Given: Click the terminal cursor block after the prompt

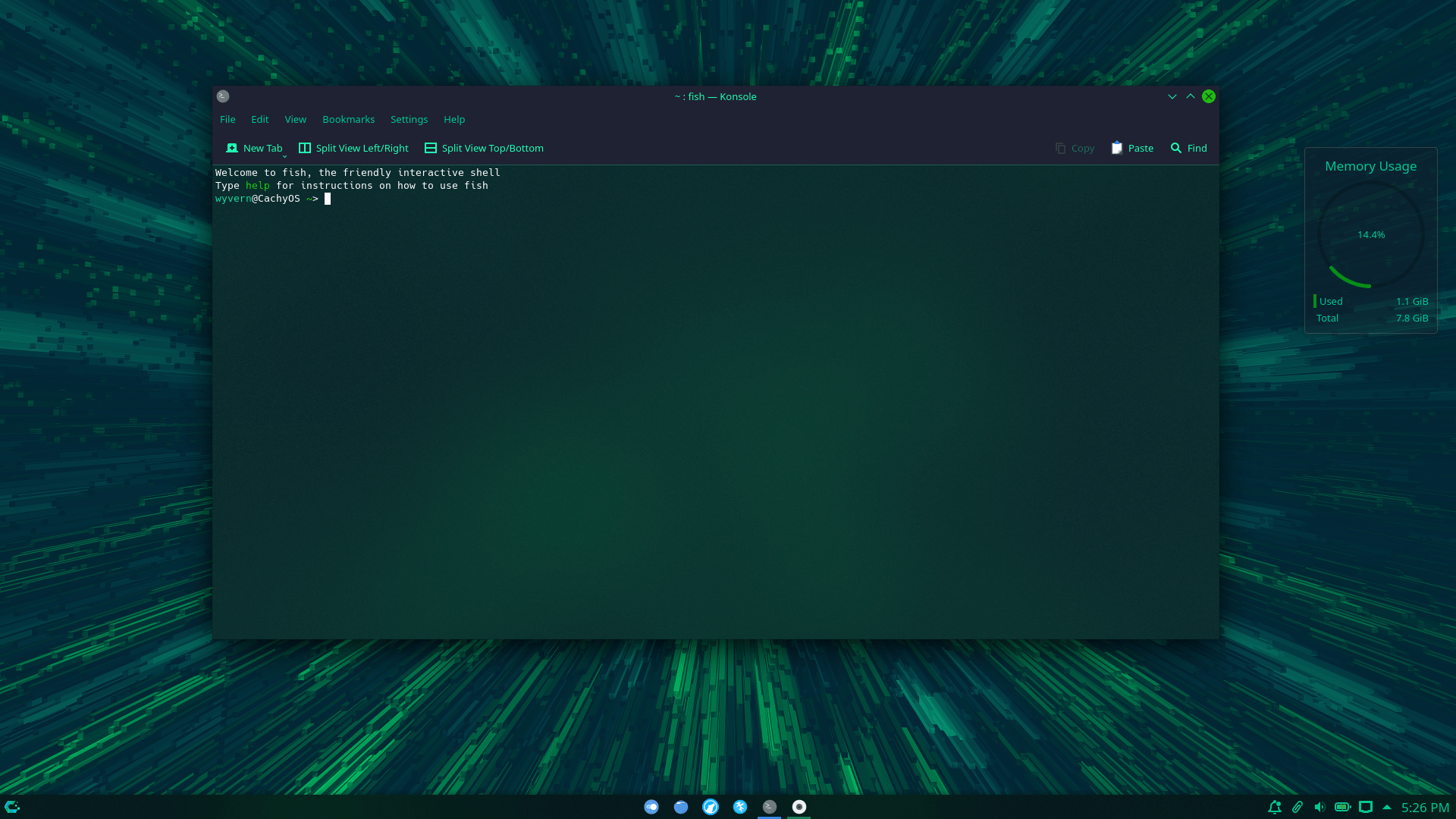Looking at the screenshot, I should pyautogui.click(x=328, y=199).
